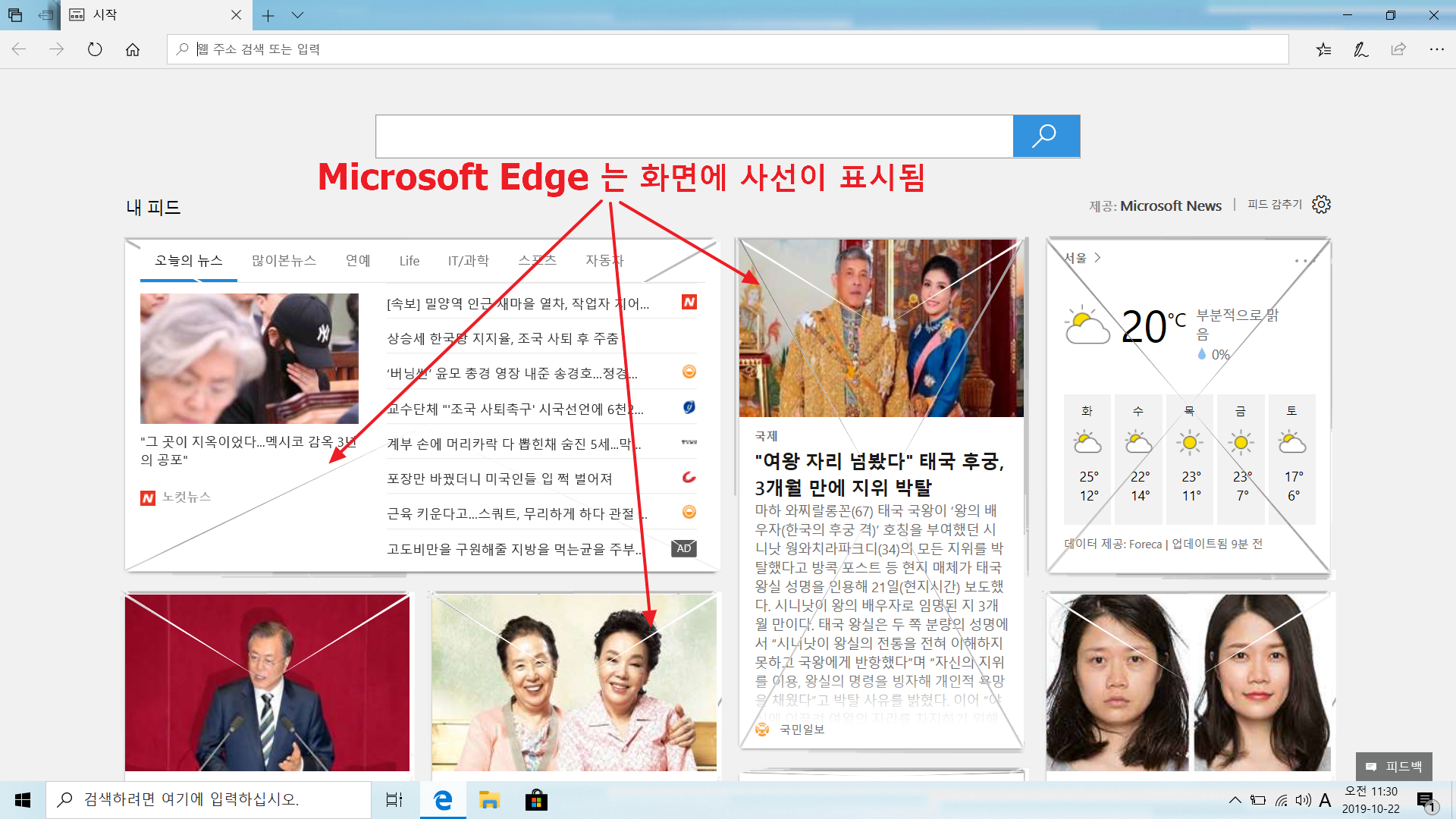Screen dimensions: 1456x819
Task: Open "여왕 자리 넘봤다" headline
Action: pos(880,474)
